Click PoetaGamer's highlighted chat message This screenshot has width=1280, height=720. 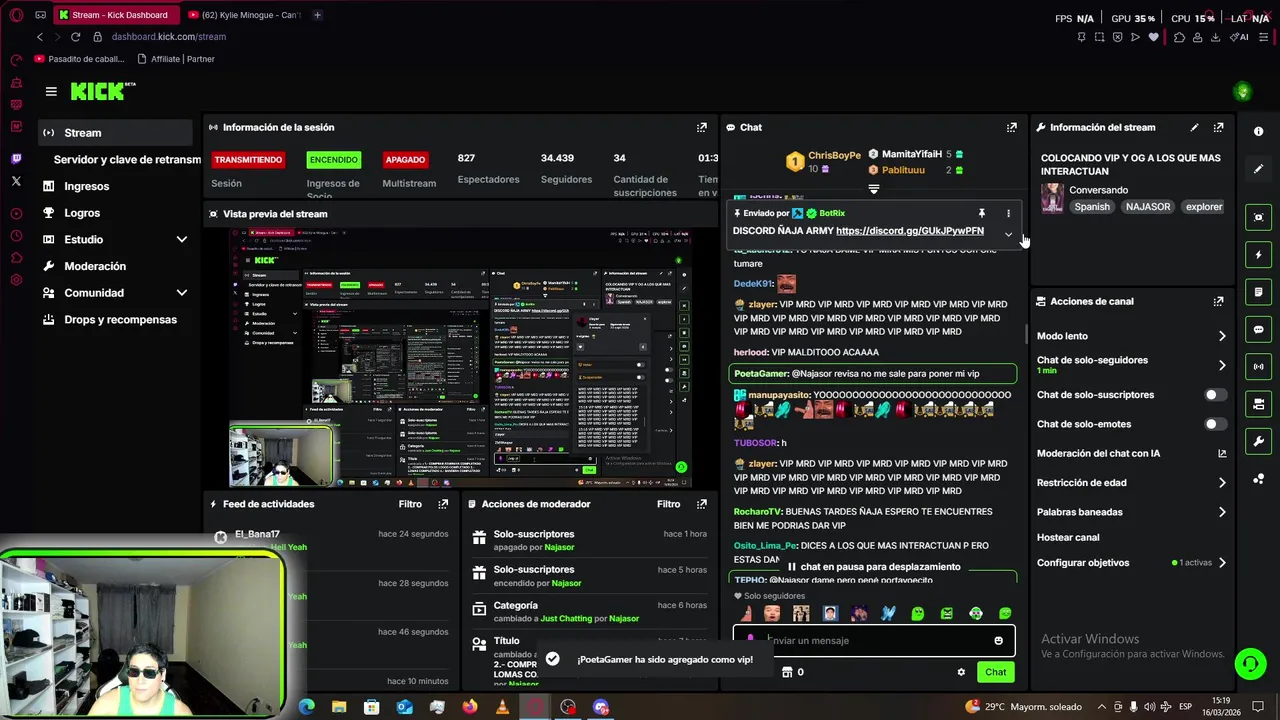pos(873,374)
